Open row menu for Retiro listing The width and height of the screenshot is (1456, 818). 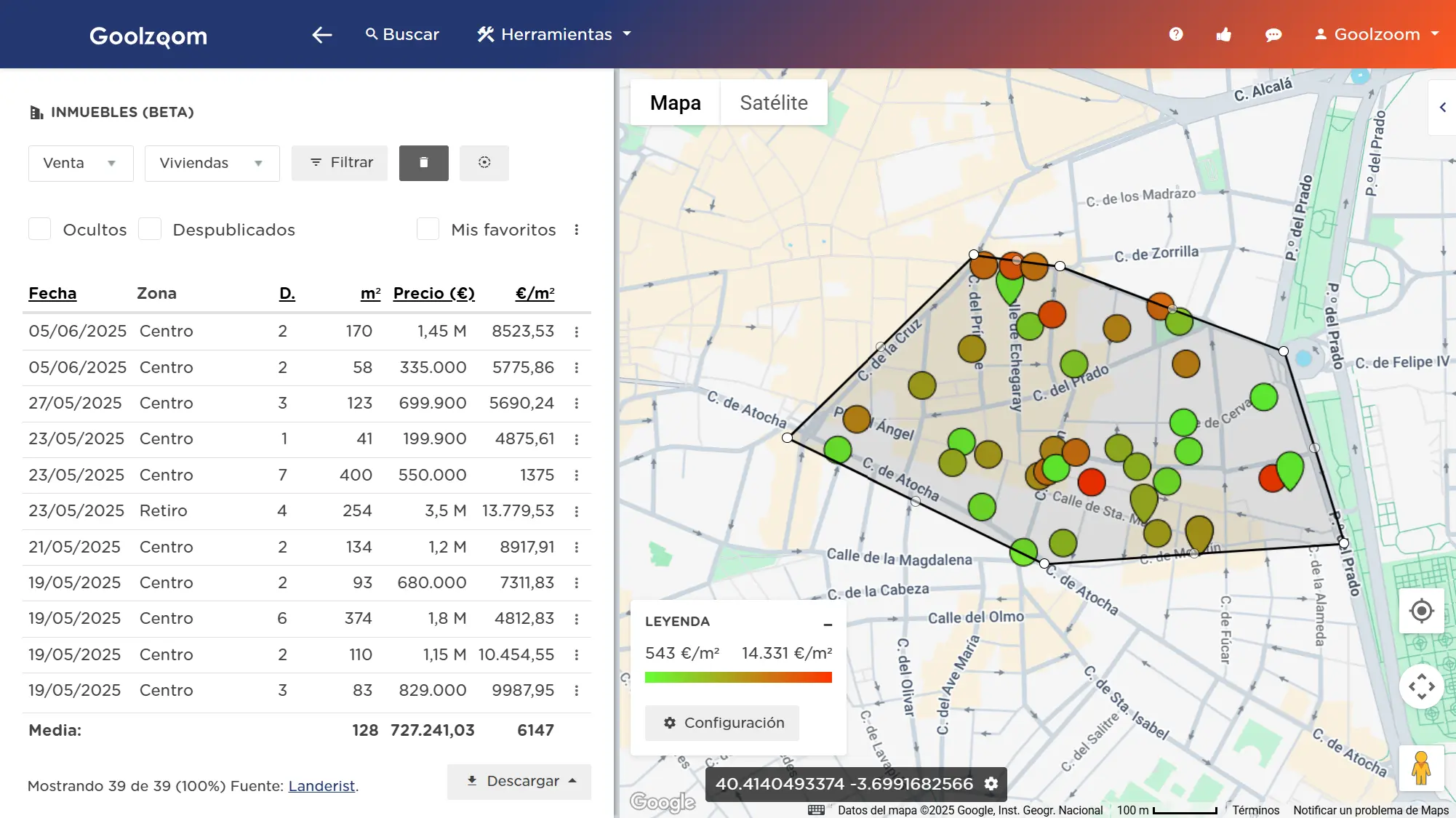point(577,511)
